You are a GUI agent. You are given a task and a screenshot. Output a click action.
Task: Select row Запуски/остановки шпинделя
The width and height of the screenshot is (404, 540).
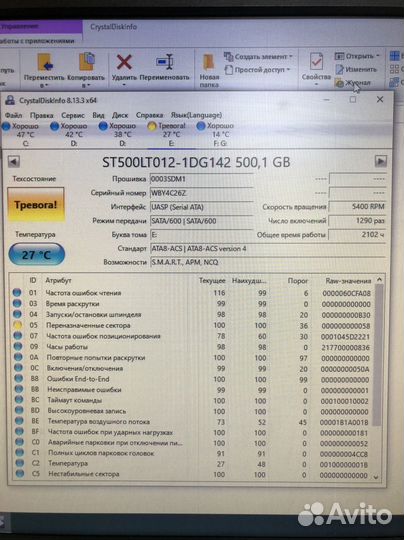192,314
